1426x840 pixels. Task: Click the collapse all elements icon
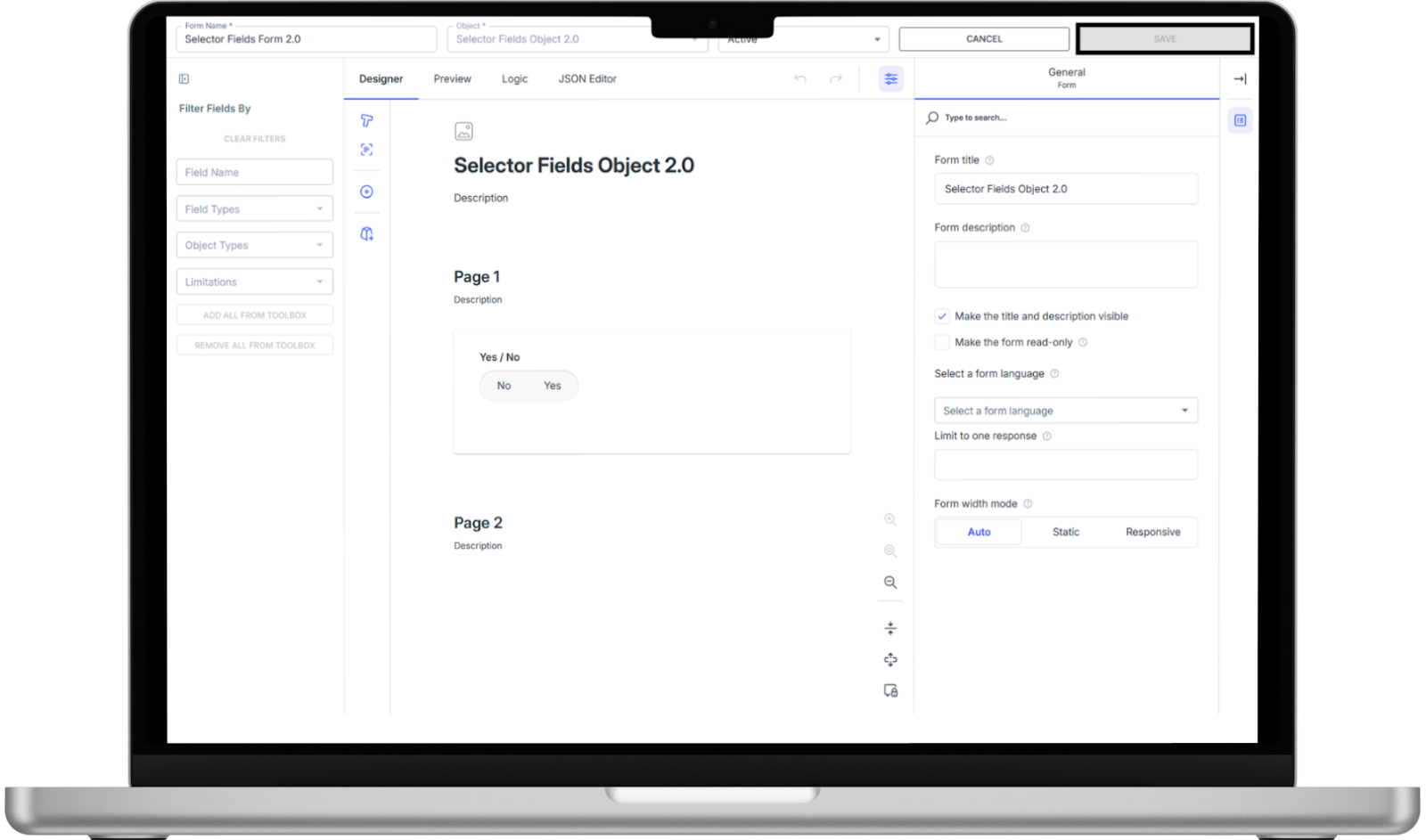click(x=889, y=629)
